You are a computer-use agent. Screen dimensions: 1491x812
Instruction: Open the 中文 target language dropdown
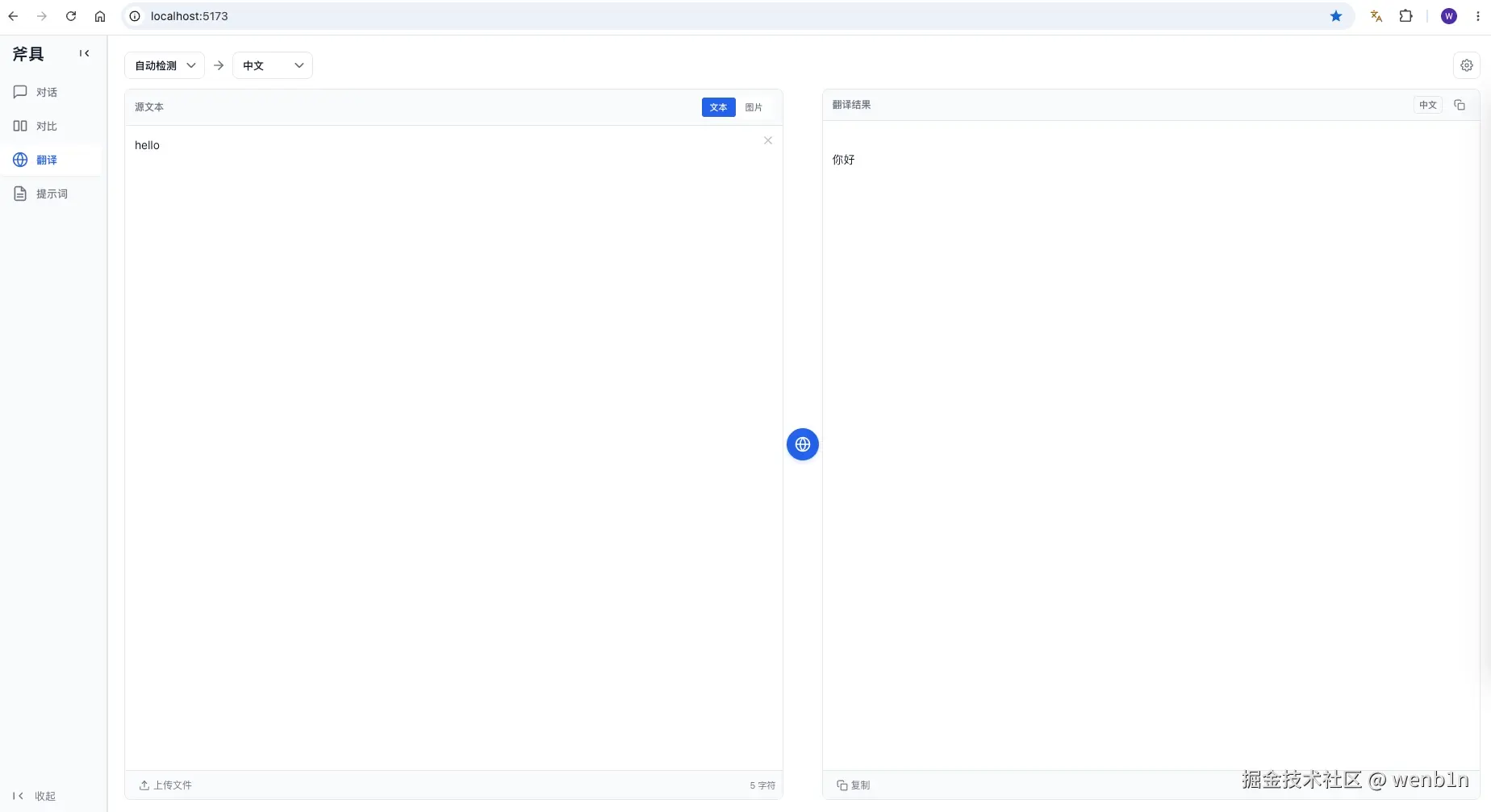coord(273,65)
